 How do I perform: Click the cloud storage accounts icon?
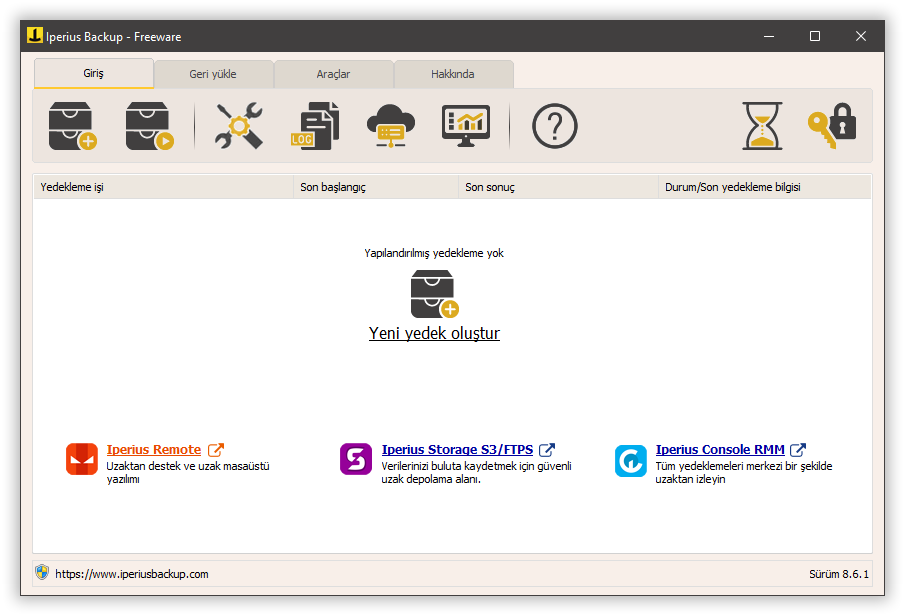click(x=391, y=126)
